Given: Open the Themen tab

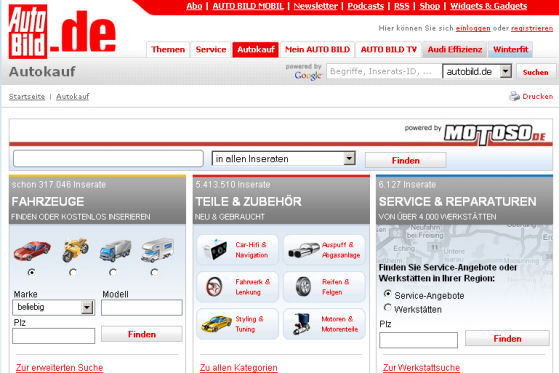Looking at the screenshot, I should [x=168, y=50].
